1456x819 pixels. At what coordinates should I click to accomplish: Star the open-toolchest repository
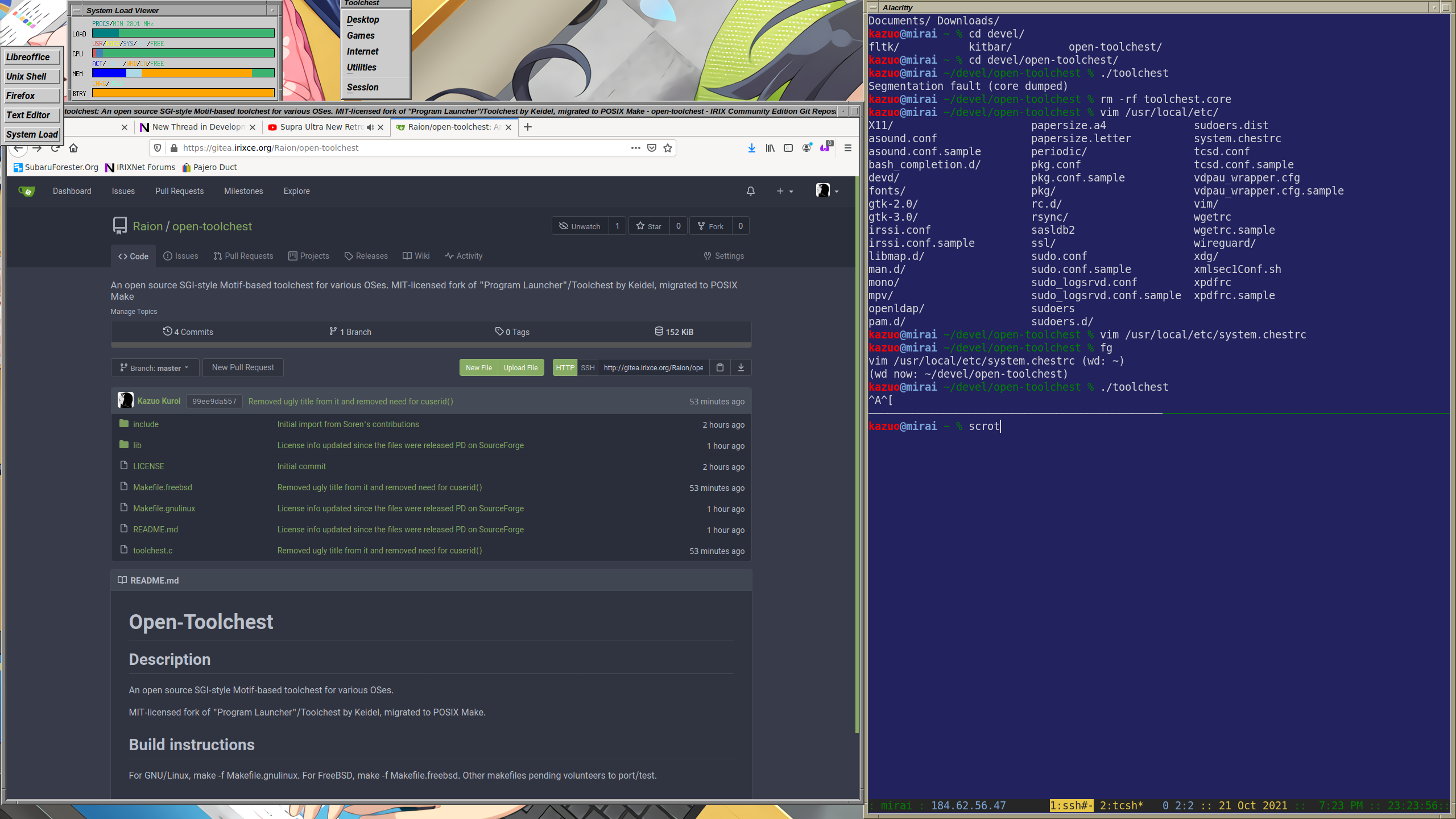tap(649, 226)
